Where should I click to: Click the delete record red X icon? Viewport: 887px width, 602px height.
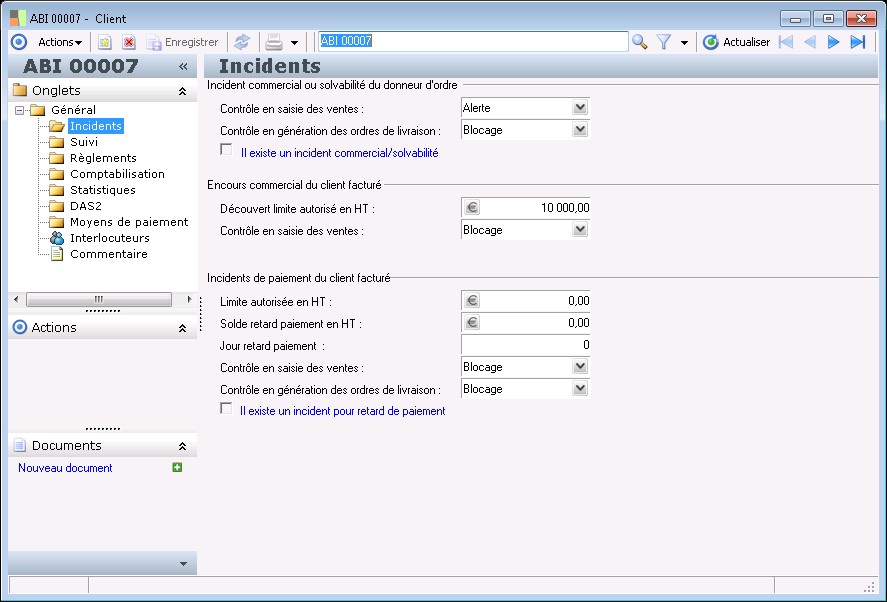pos(129,42)
